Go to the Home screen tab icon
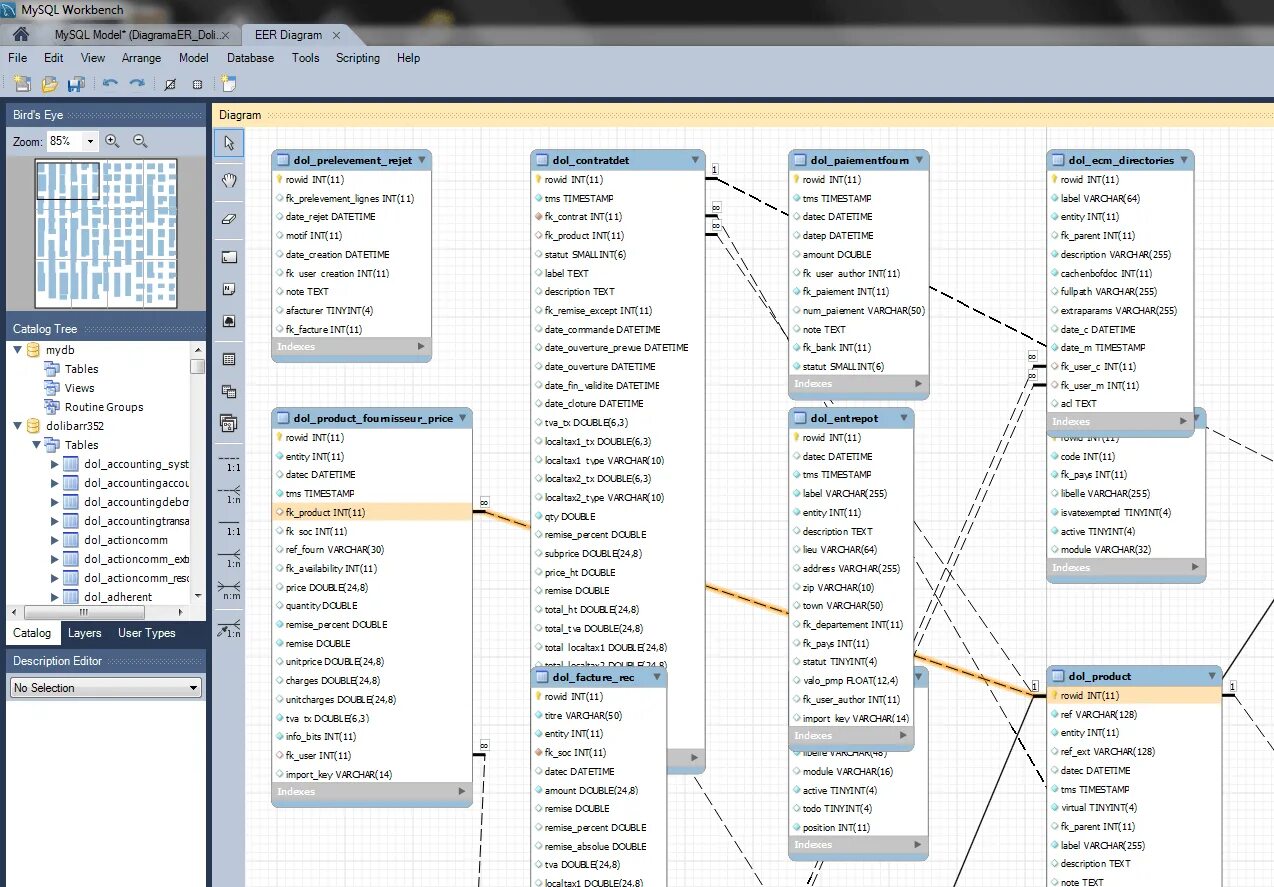The width and height of the screenshot is (1274, 887). (20, 35)
